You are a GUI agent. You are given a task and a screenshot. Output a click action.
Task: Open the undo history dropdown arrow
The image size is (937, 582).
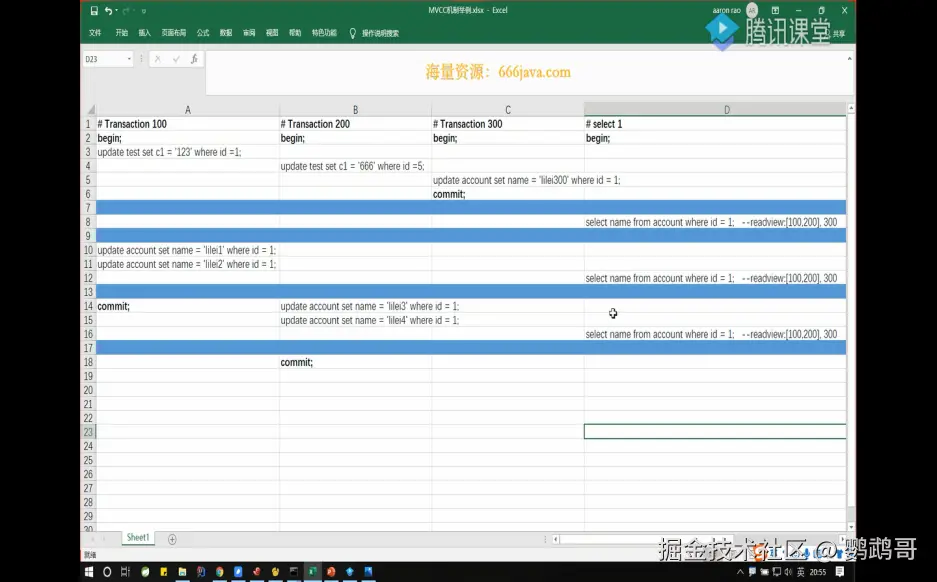pos(116,10)
